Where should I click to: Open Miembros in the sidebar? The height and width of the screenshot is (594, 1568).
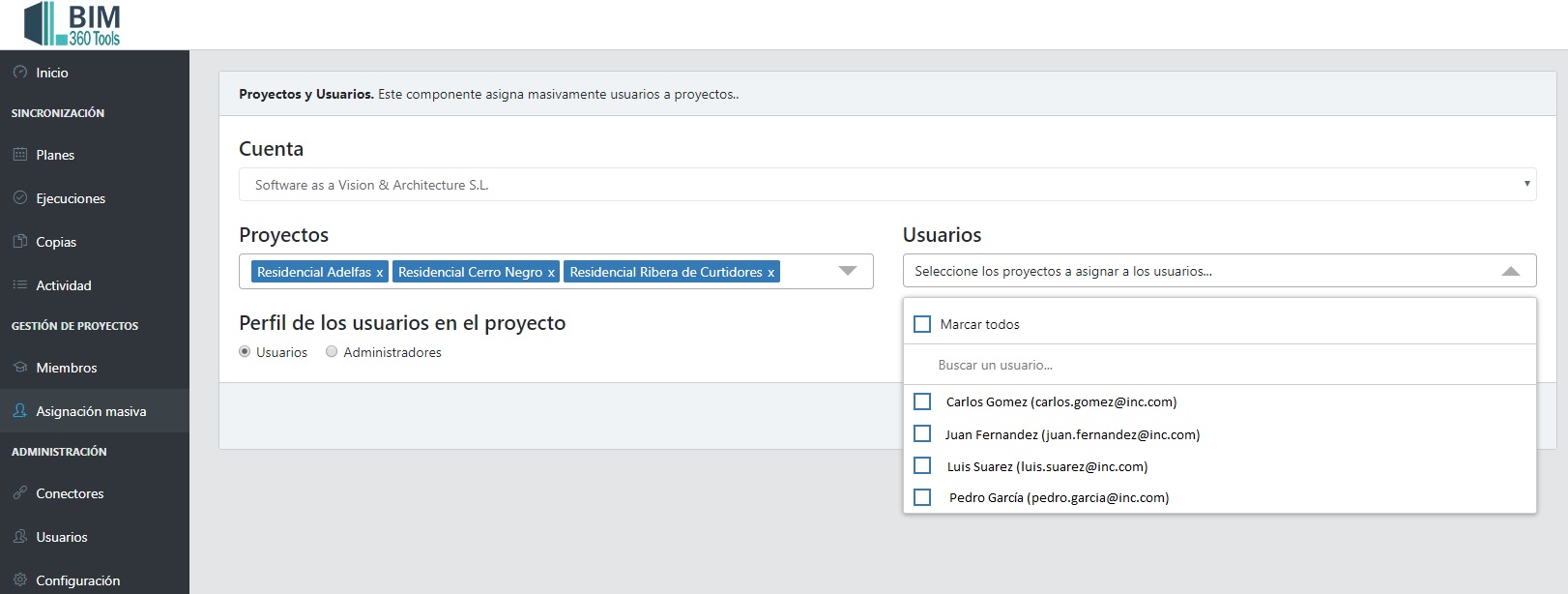pos(66,368)
